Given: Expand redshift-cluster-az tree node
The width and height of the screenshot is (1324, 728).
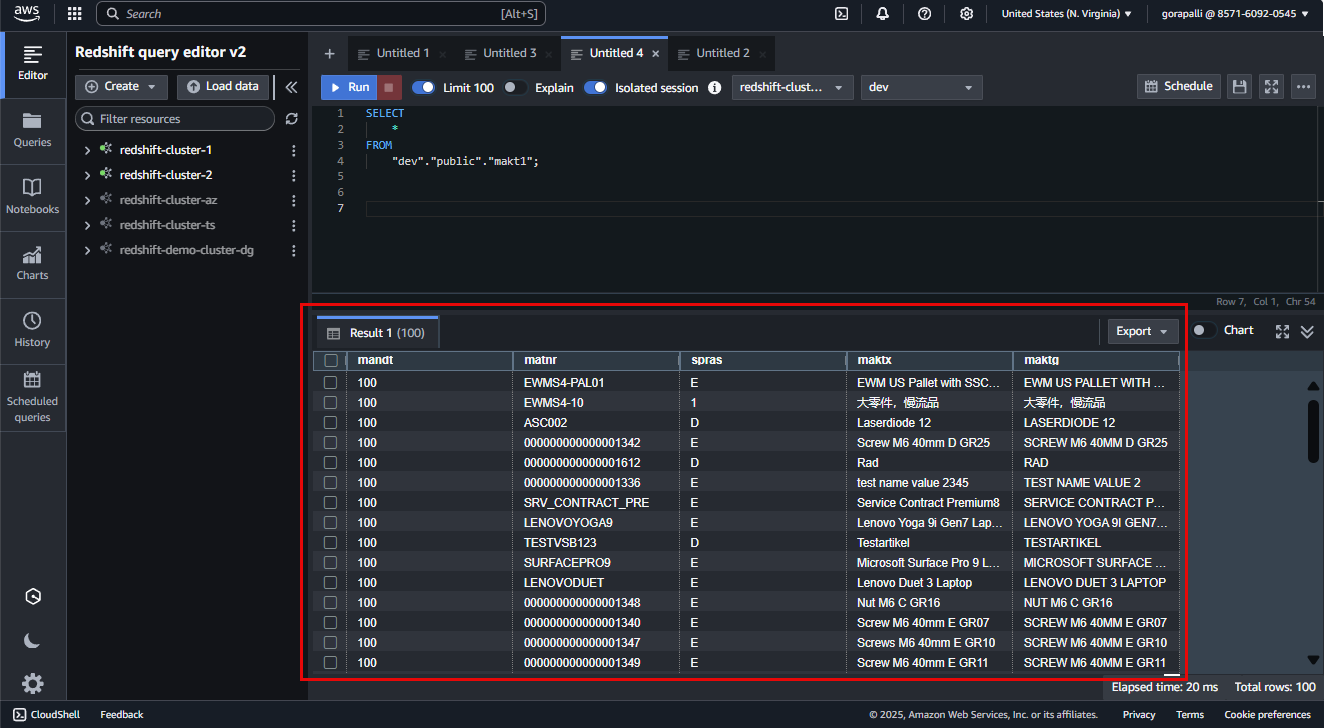Looking at the screenshot, I should point(87,200).
